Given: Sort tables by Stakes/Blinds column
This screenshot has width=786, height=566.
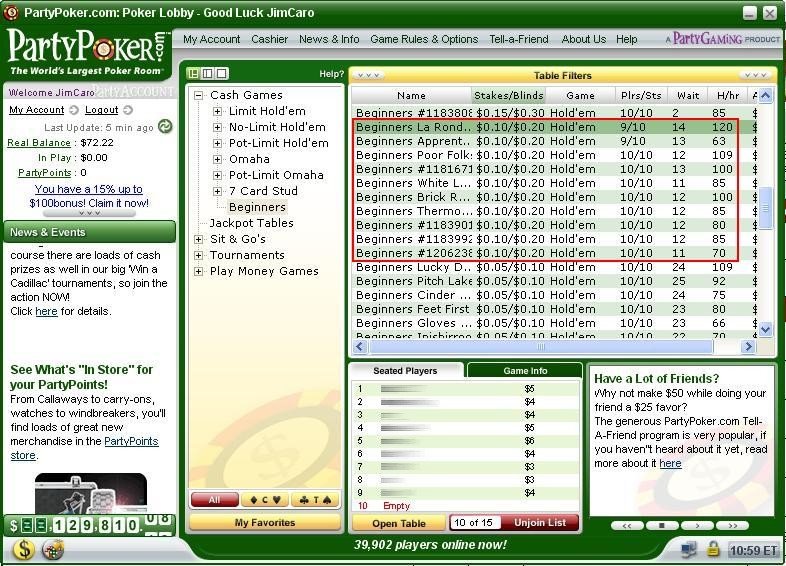Looking at the screenshot, I should coord(509,95).
